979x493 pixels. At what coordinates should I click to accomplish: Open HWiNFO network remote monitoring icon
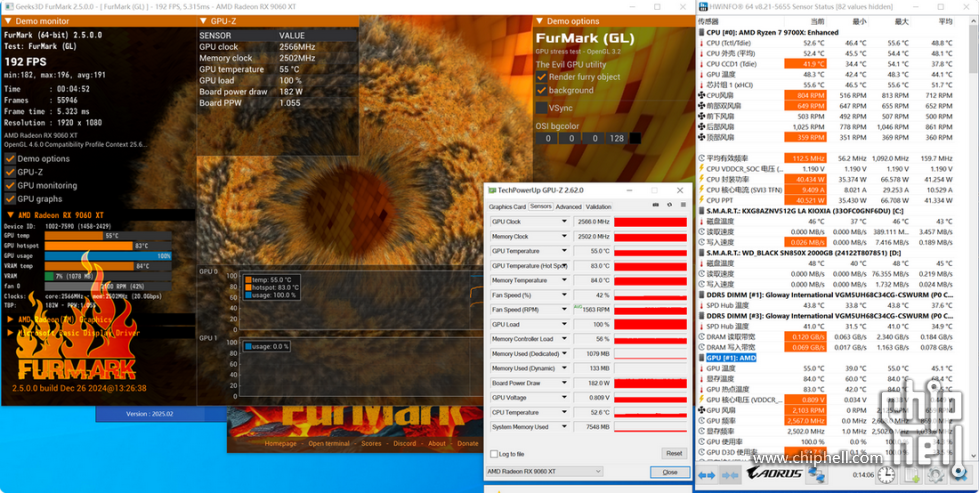[816, 474]
